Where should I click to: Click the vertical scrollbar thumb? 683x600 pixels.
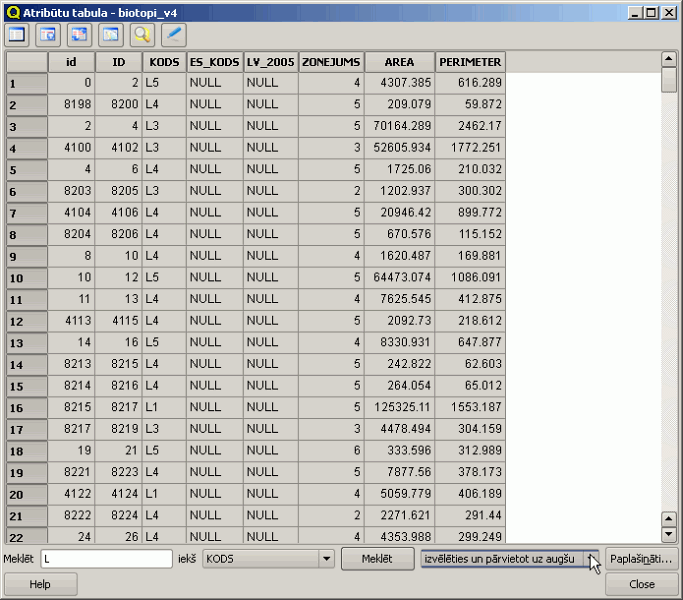click(x=668, y=79)
